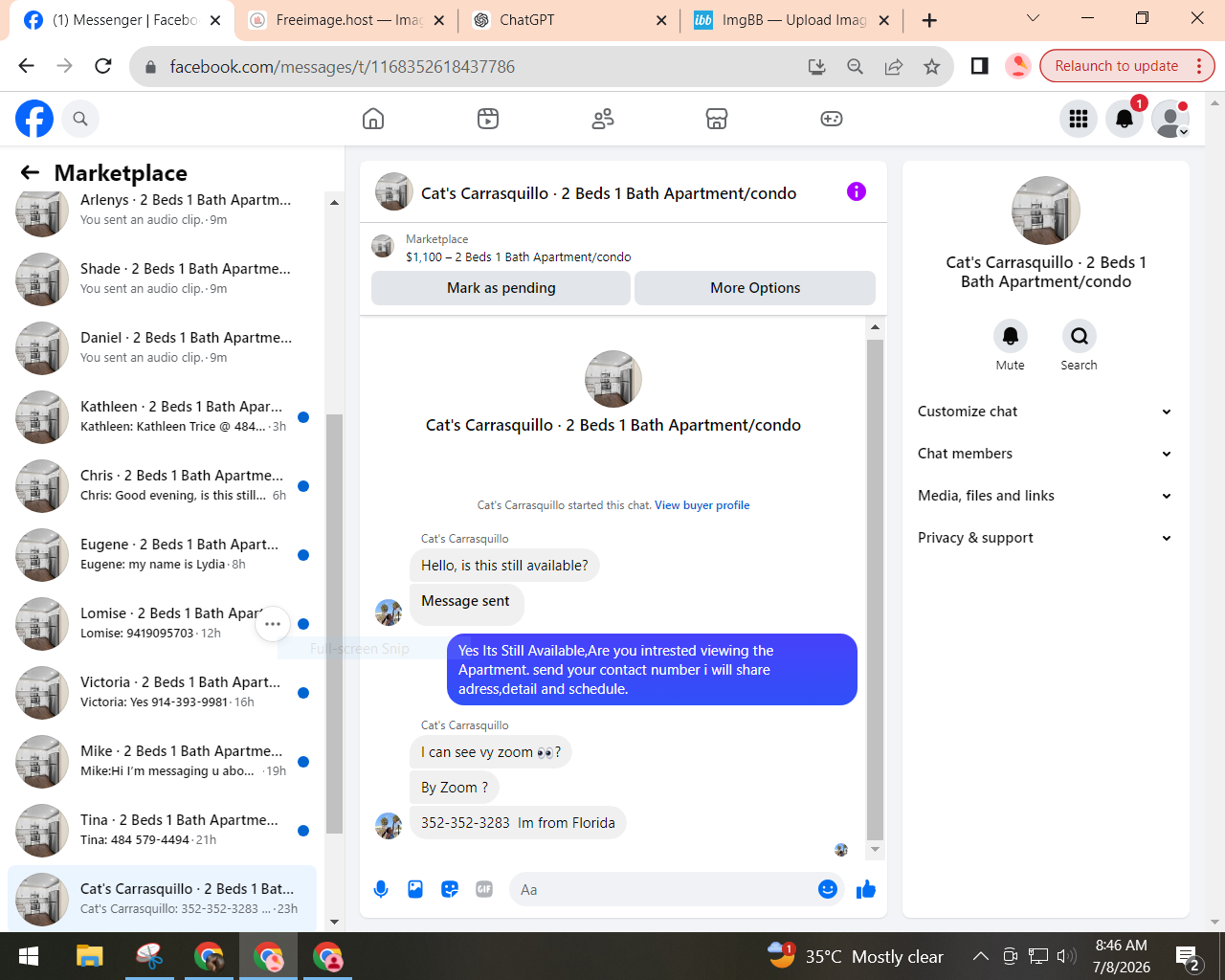This screenshot has height=980, width=1225.
Task: Open the Marketplace storefront icon
Action: pyautogui.click(x=717, y=119)
